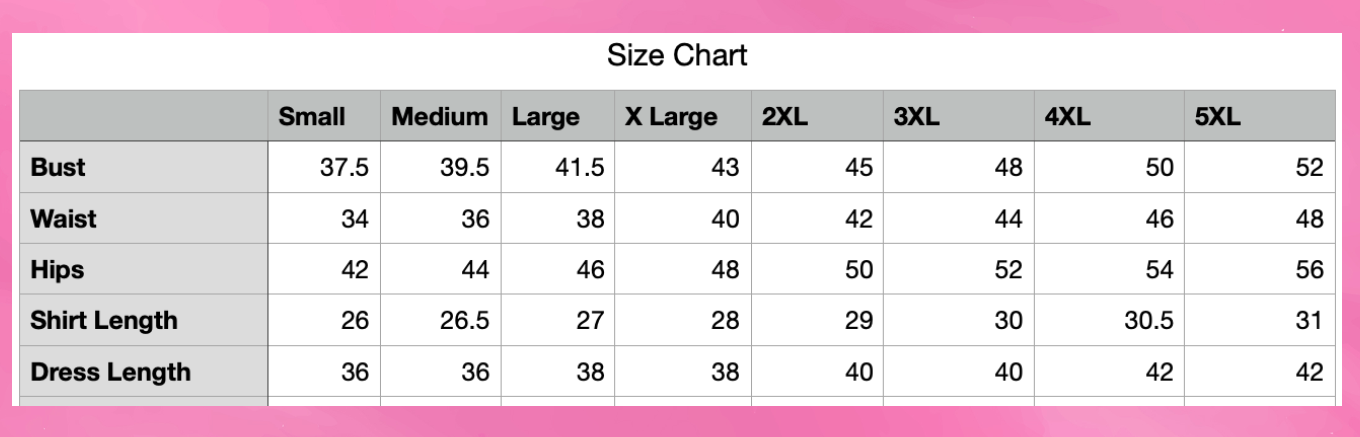The image size is (1360, 437).
Task: Select the Waist row label
Action: point(64,218)
